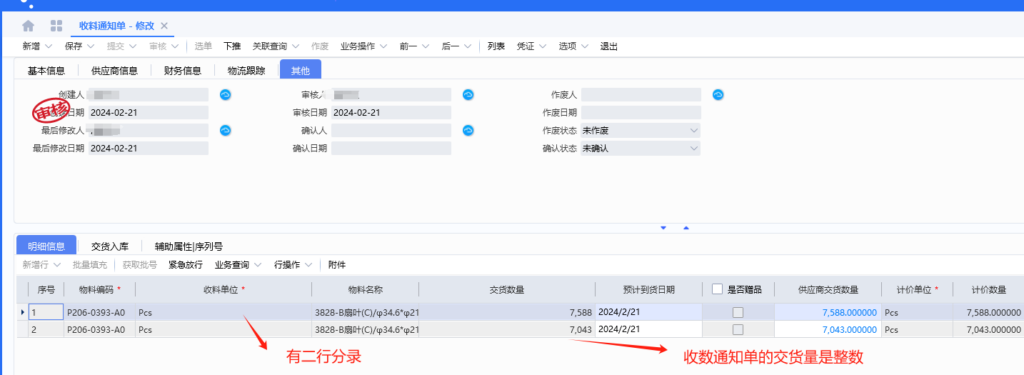The width and height of the screenshot is (1024, 375).
Task: Close the 收料通知单 - 修改 tab
Action: tap(164, 26)
